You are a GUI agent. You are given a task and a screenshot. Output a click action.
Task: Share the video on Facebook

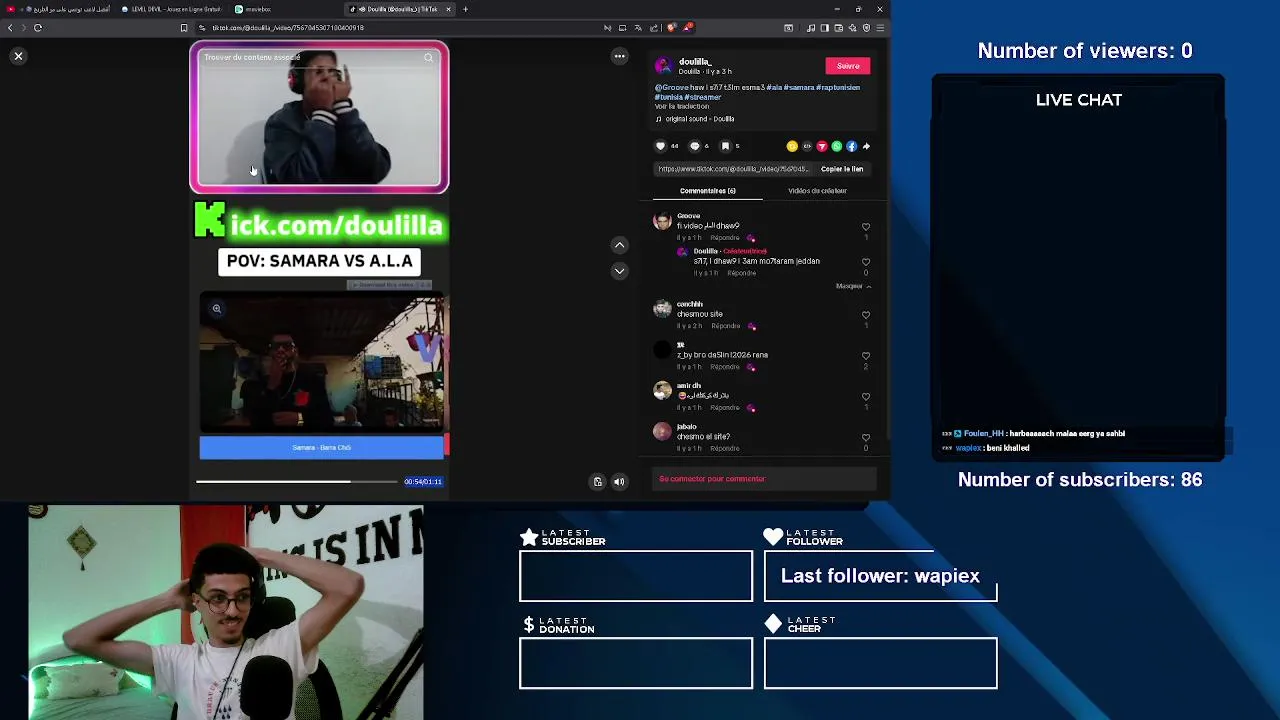pyautogui.click(x=851, y=146)
